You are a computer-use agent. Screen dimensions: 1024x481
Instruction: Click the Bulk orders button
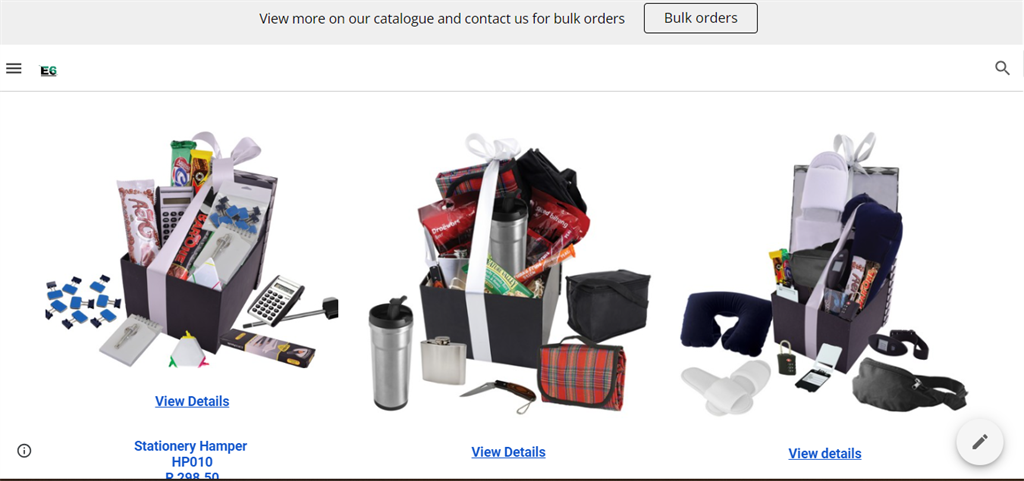click(701, 18)
